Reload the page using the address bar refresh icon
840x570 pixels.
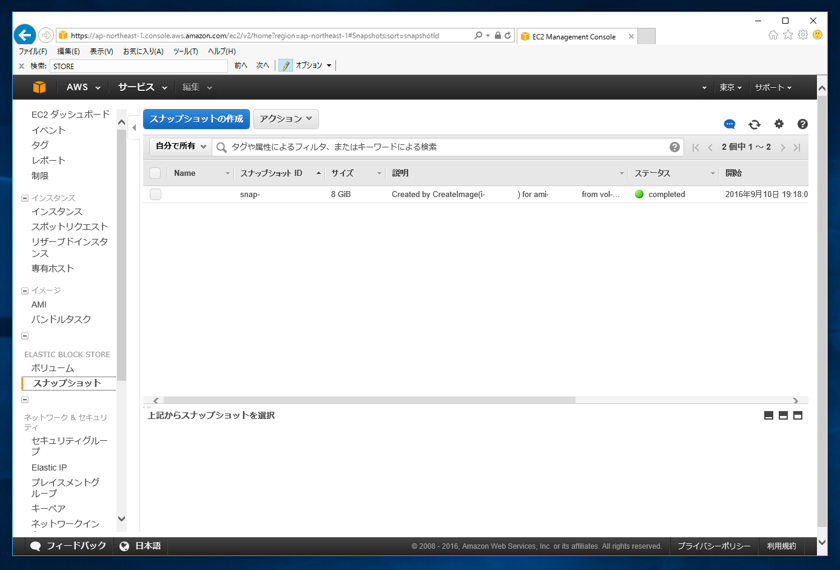click(507, 35)
